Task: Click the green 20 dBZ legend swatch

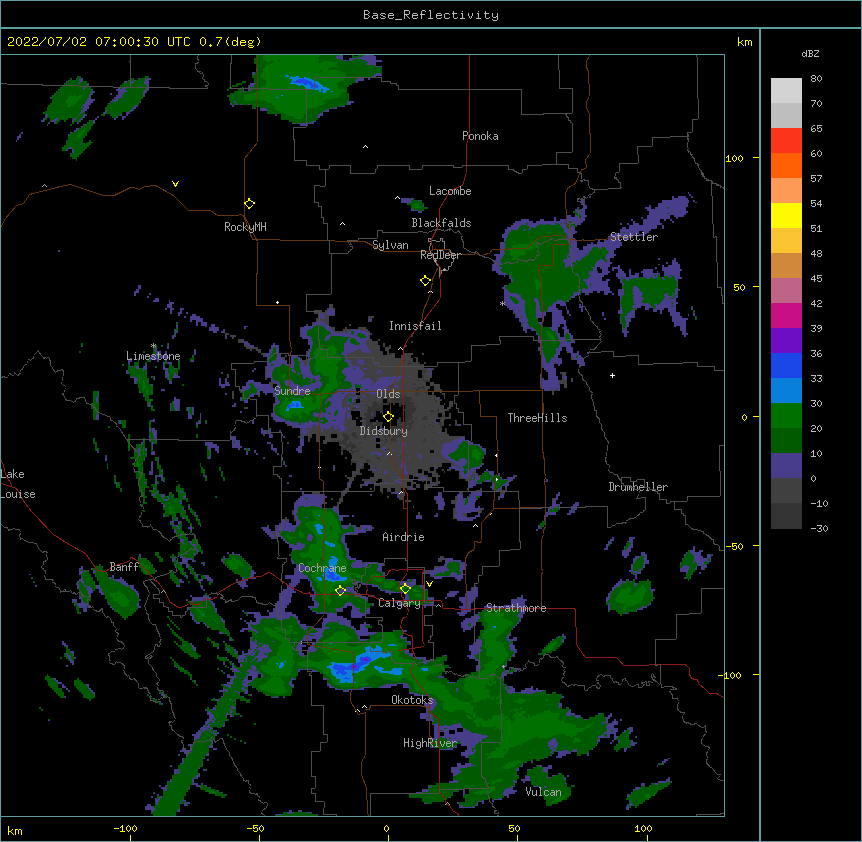Action: 786,416
